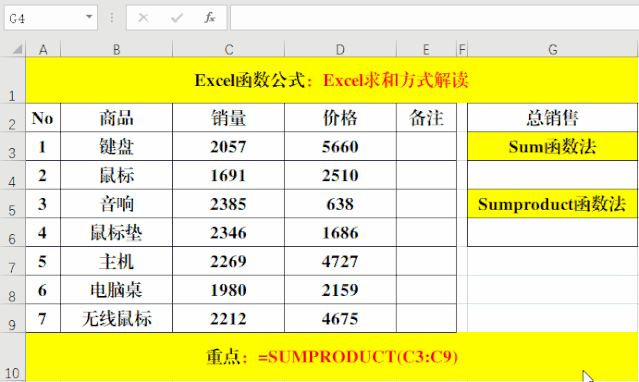The height and width of the screenshot is (382, 639).
Task: Click price value '4727'
Action: point(340,261)
